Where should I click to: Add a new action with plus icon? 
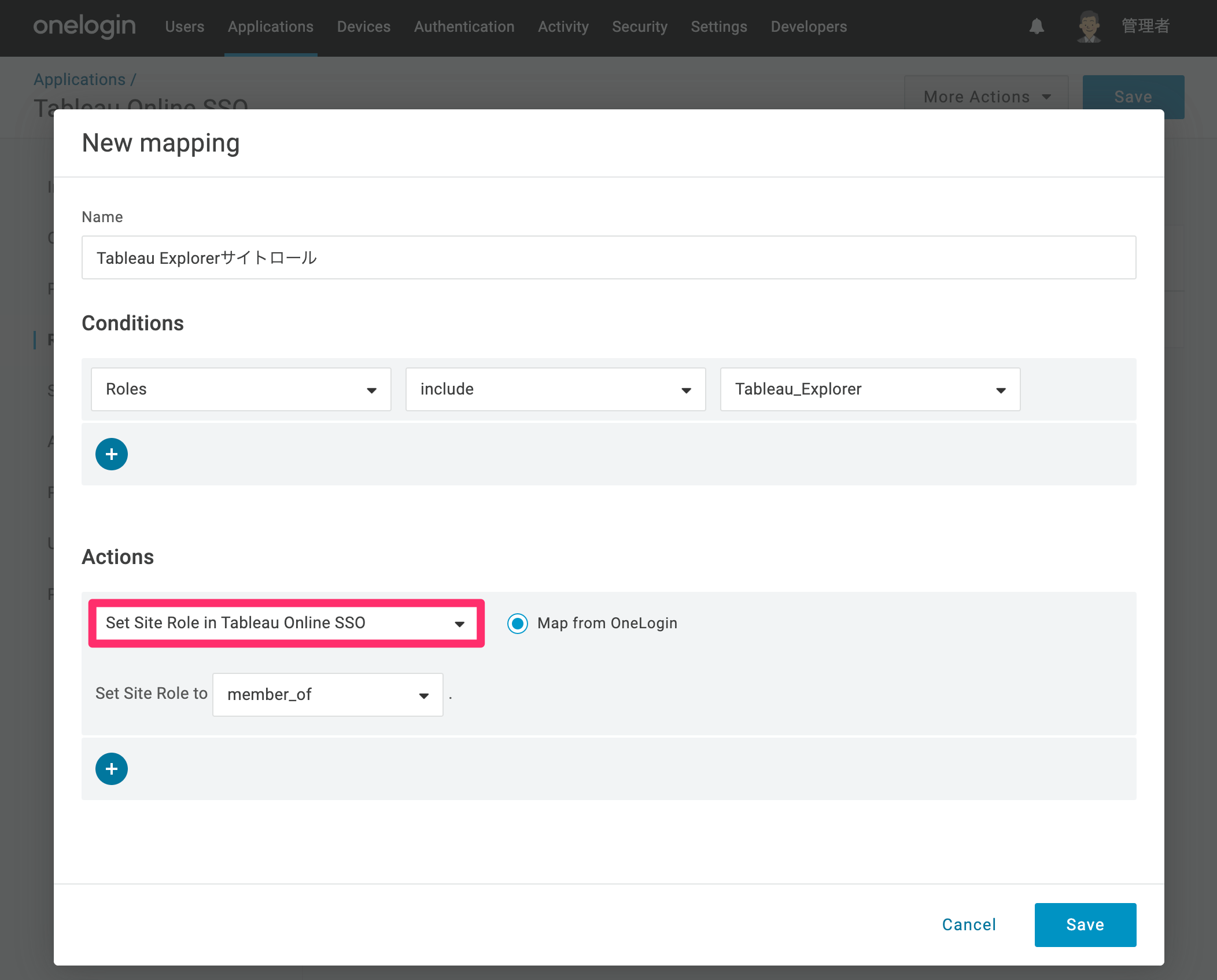112,769
